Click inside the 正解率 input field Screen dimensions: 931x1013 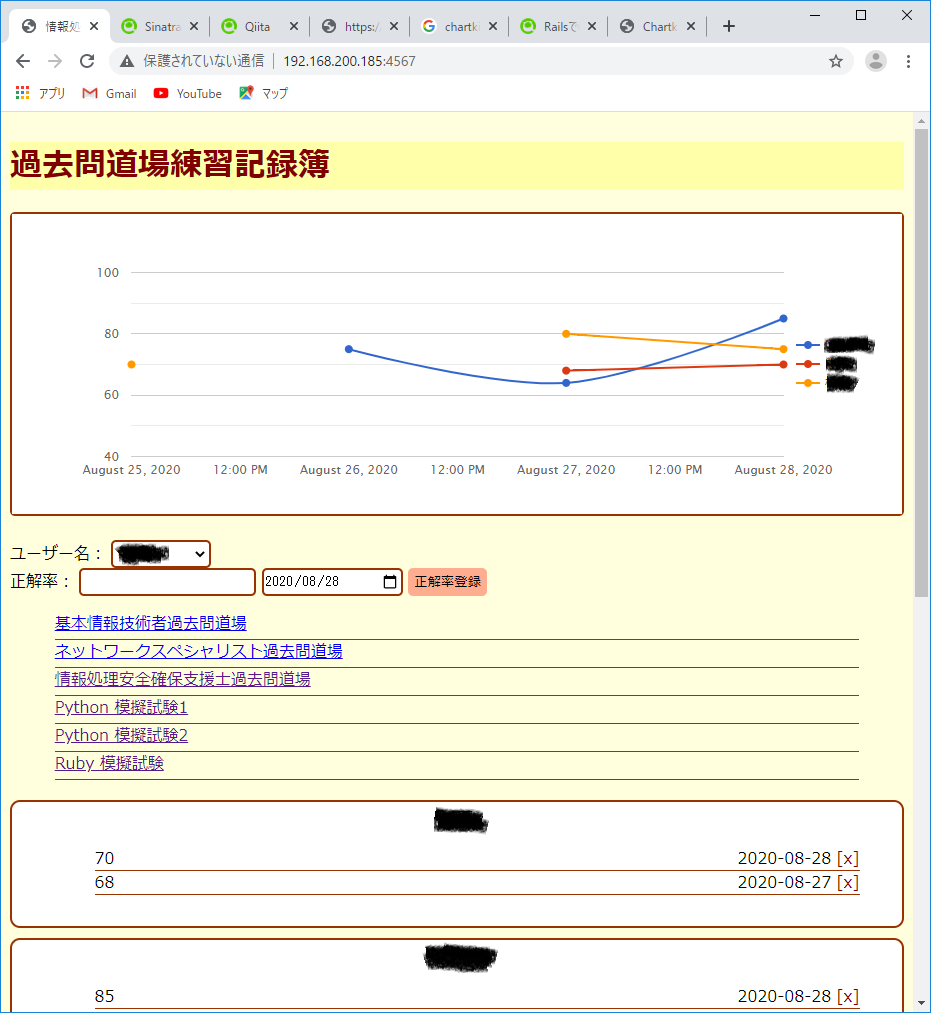pyautogui.click(x=165, y=581)
